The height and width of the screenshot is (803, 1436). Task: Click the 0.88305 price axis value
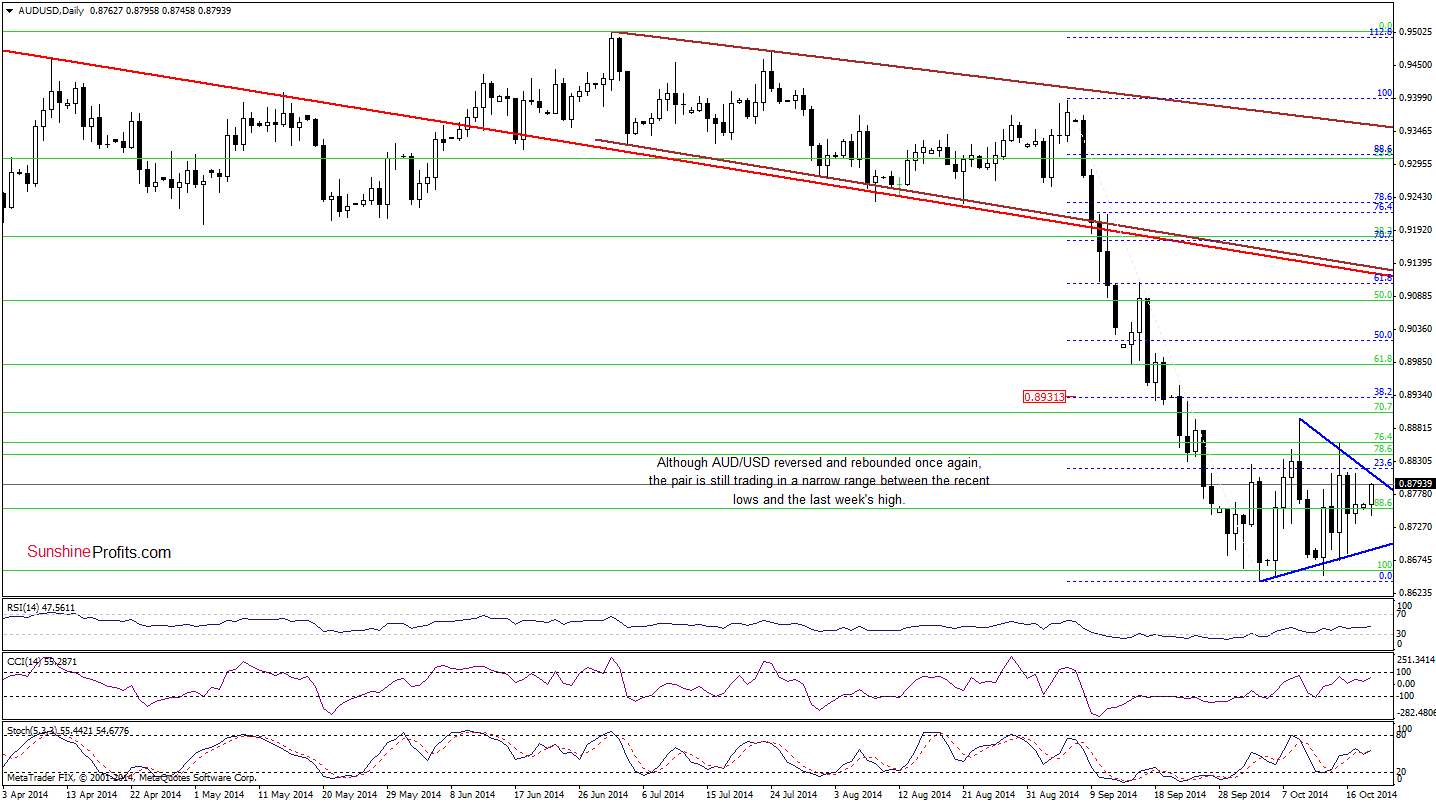tap(1413, 460)
